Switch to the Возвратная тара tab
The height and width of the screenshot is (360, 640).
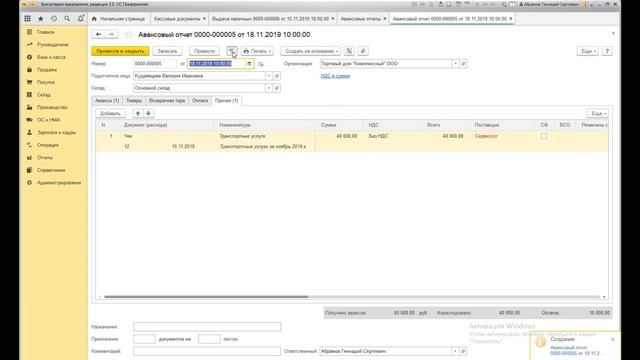tap(167, 101)
